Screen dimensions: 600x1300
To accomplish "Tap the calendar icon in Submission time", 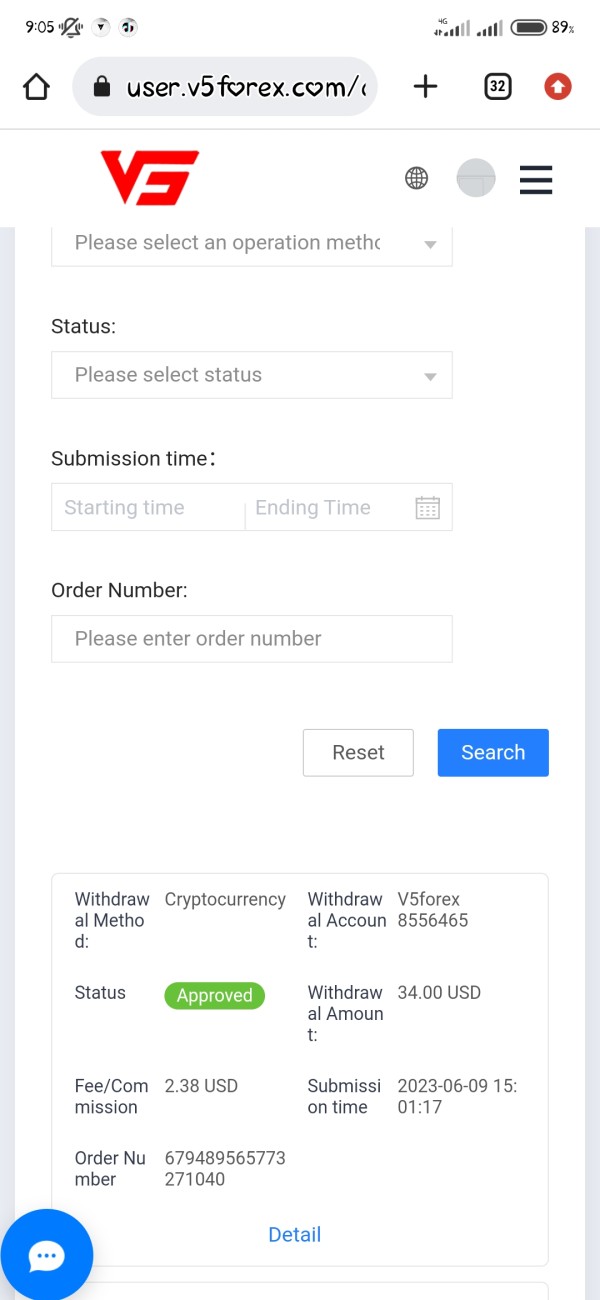I will click(x=427, y=508).
